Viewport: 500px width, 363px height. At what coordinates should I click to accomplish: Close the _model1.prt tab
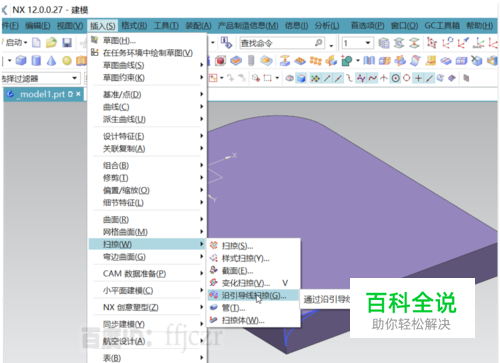point(78,94)
